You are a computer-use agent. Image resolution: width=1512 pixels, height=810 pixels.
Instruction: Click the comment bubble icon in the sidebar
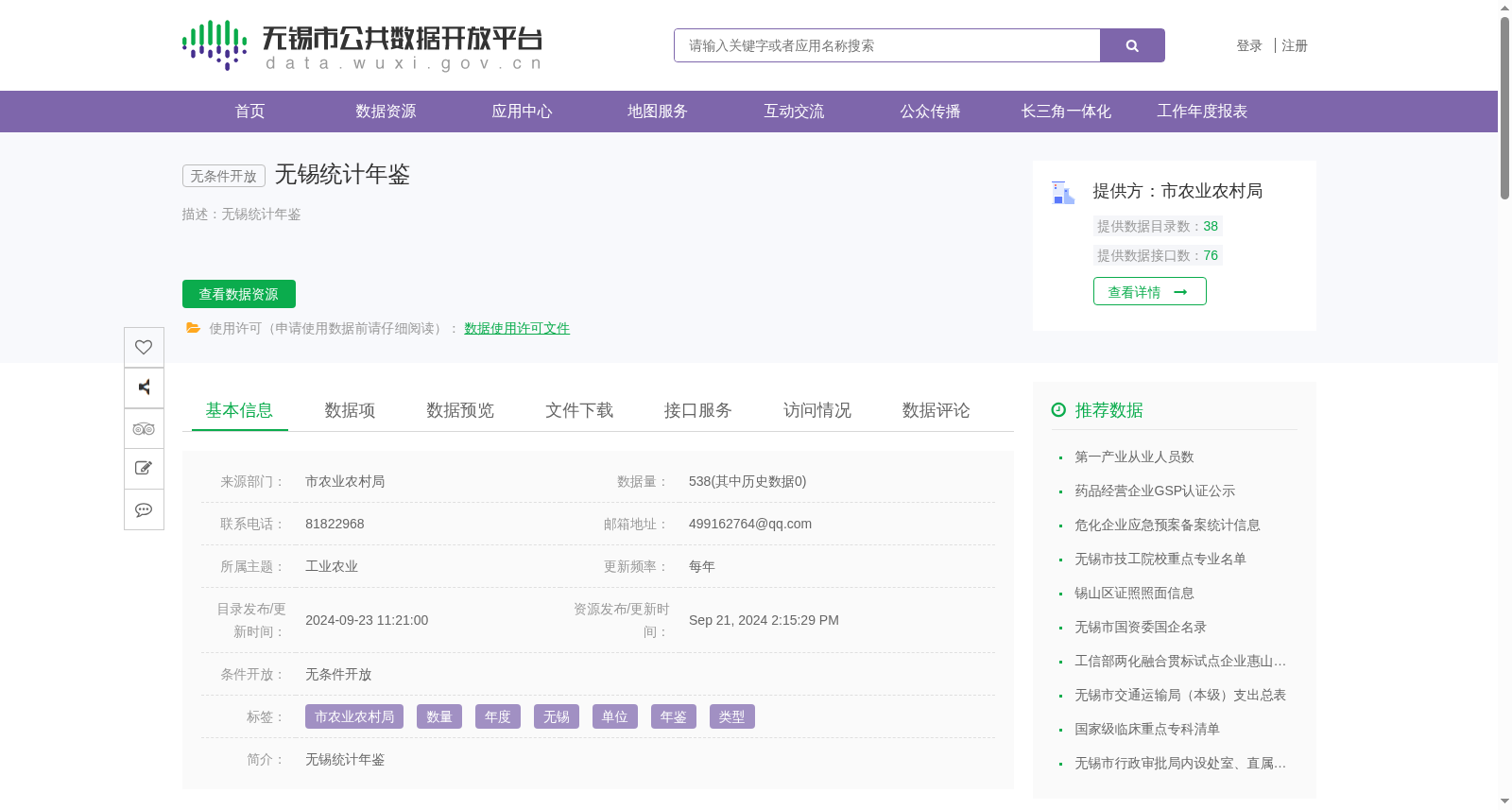tap(144, 509)
